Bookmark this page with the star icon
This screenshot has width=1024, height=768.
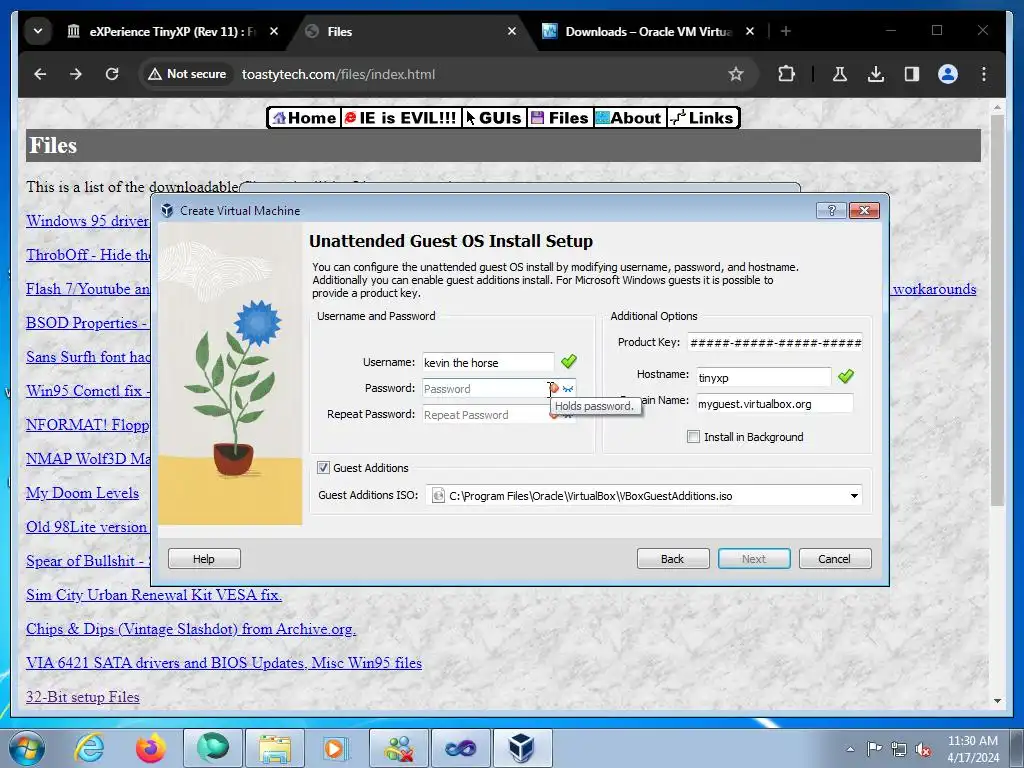point(736,74)
